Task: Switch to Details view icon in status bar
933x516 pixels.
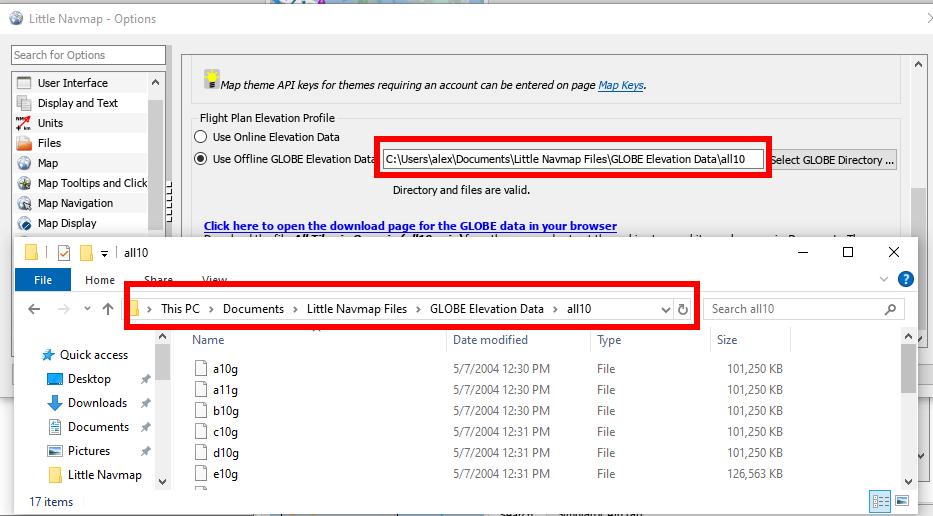Action: click(881, 502)
